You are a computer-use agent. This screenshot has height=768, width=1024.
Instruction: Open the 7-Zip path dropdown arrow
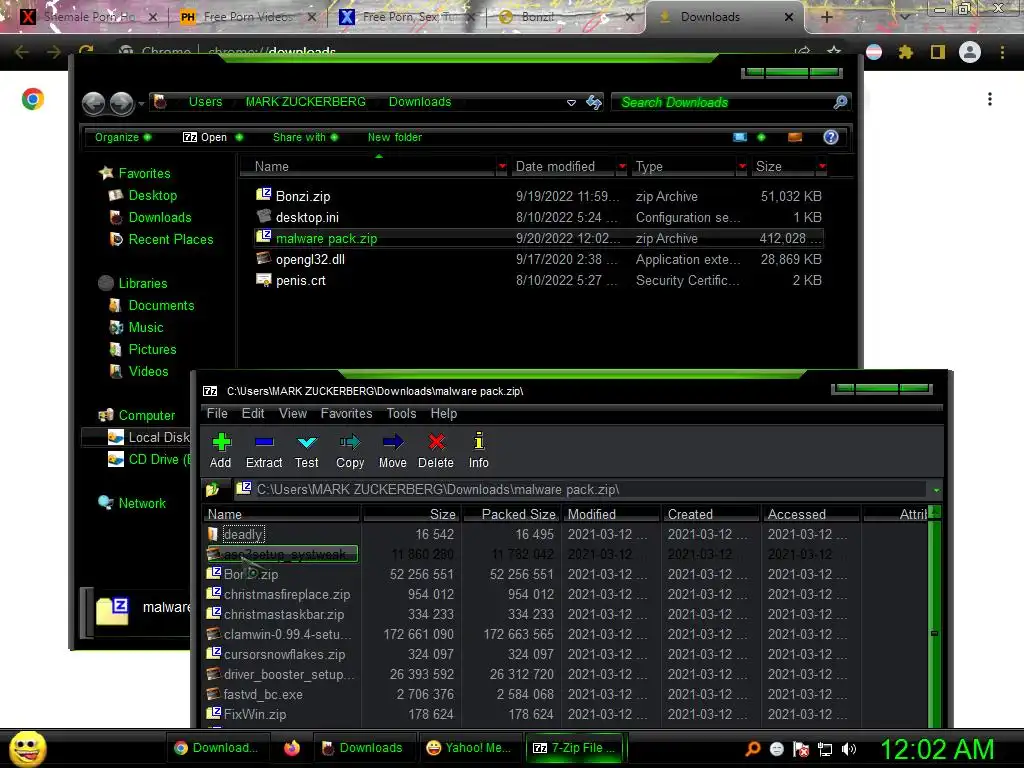coord(936,490)
